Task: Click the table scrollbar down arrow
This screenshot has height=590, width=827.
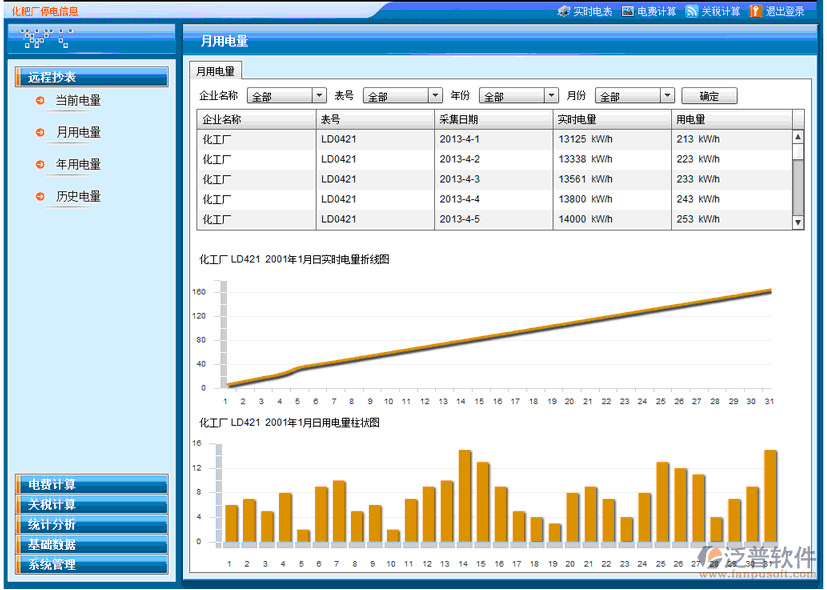Action: (x=798, y=222)
